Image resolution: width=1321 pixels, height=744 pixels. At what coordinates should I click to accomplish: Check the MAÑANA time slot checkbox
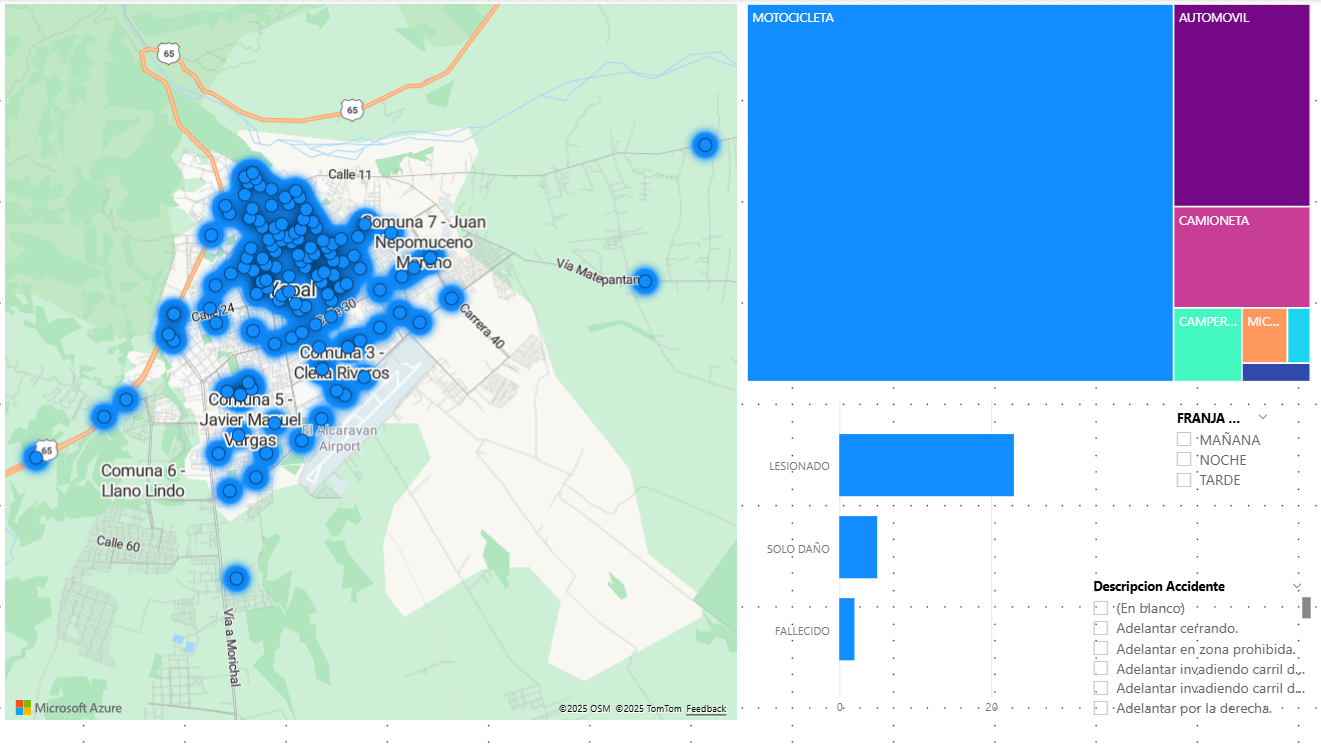[1184, 439]
